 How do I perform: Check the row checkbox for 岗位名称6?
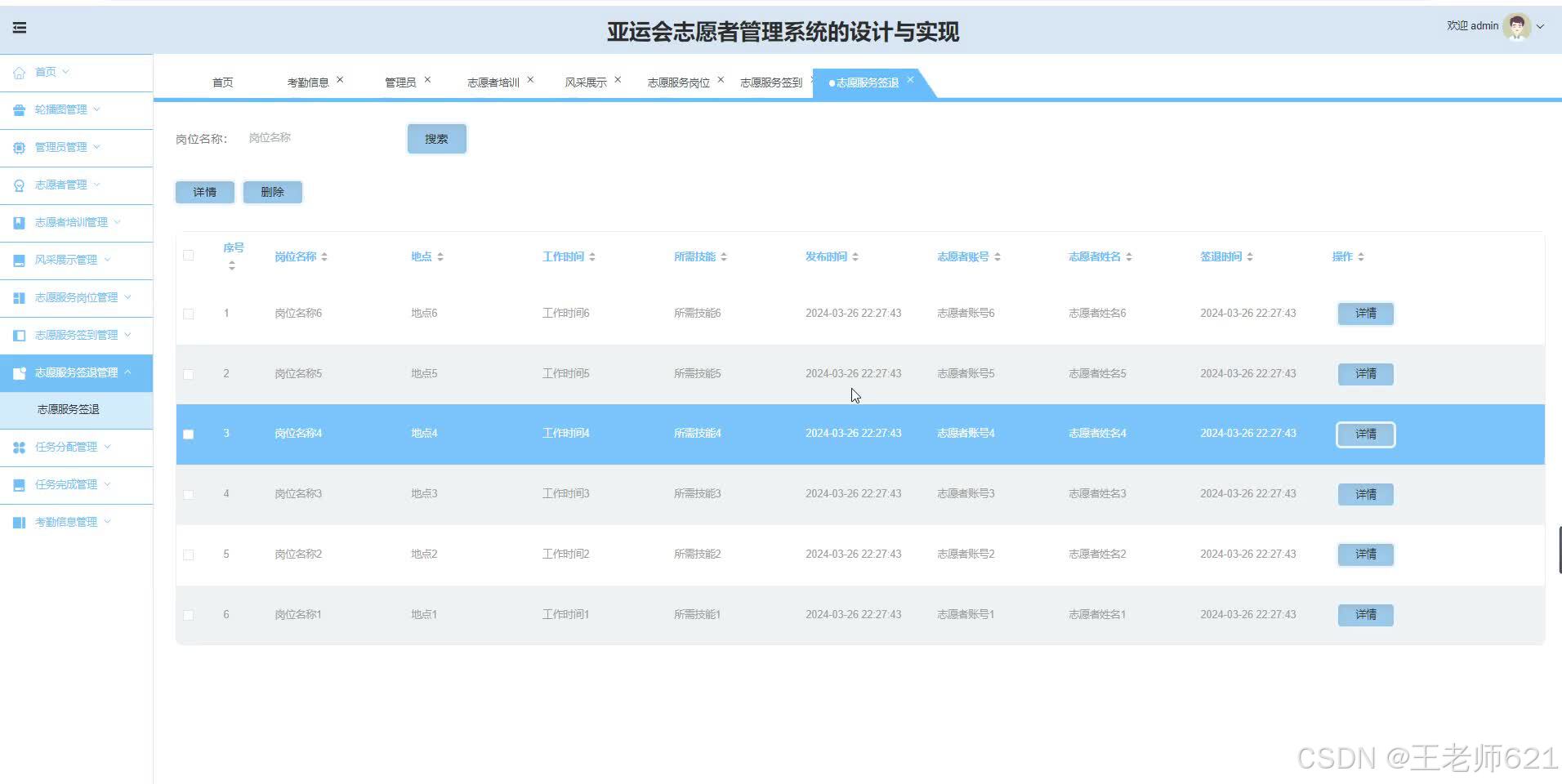pyautogui.click(x=189, y=314)
